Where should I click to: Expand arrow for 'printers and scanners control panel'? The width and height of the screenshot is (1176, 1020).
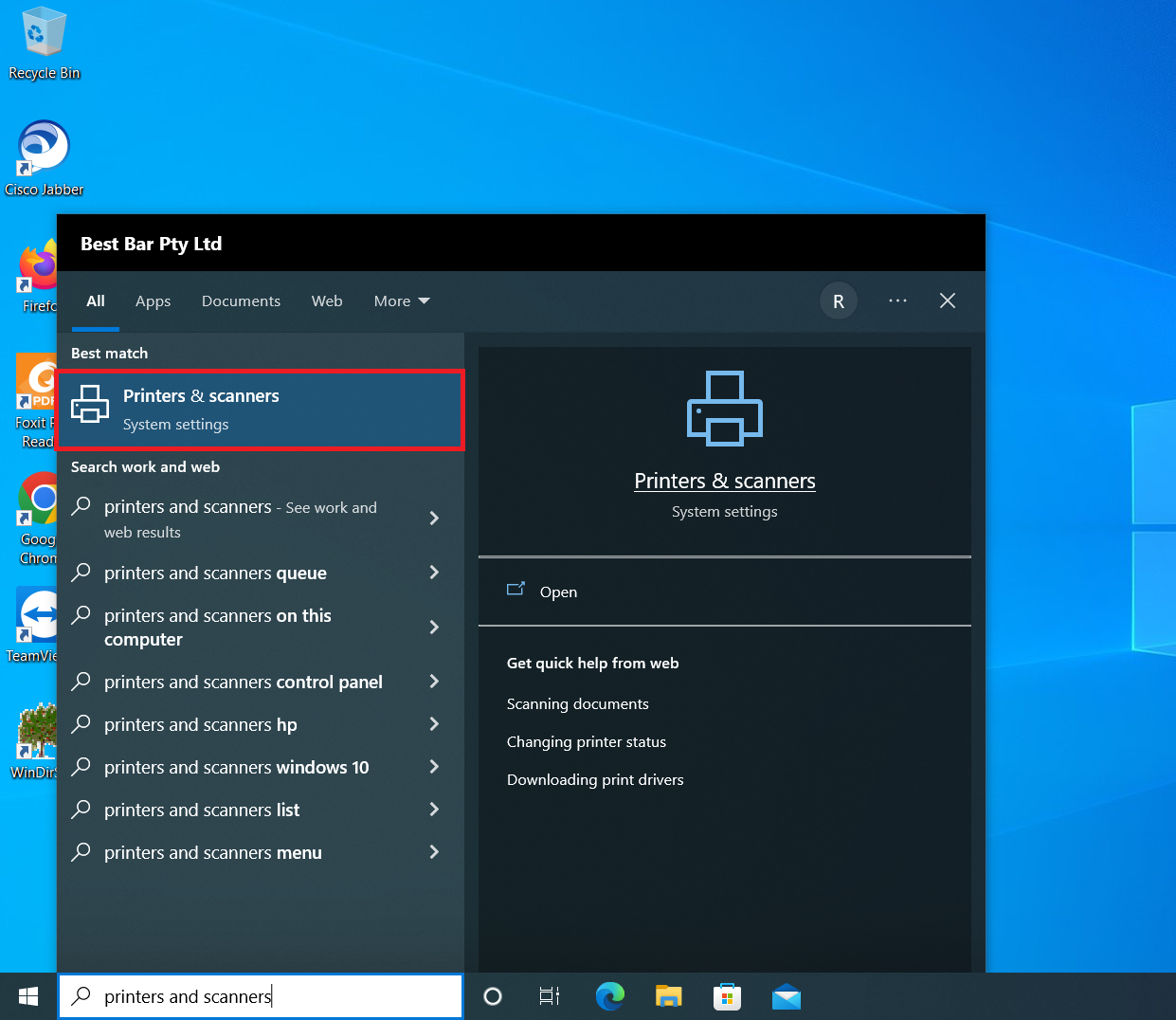tap(434, 681)
